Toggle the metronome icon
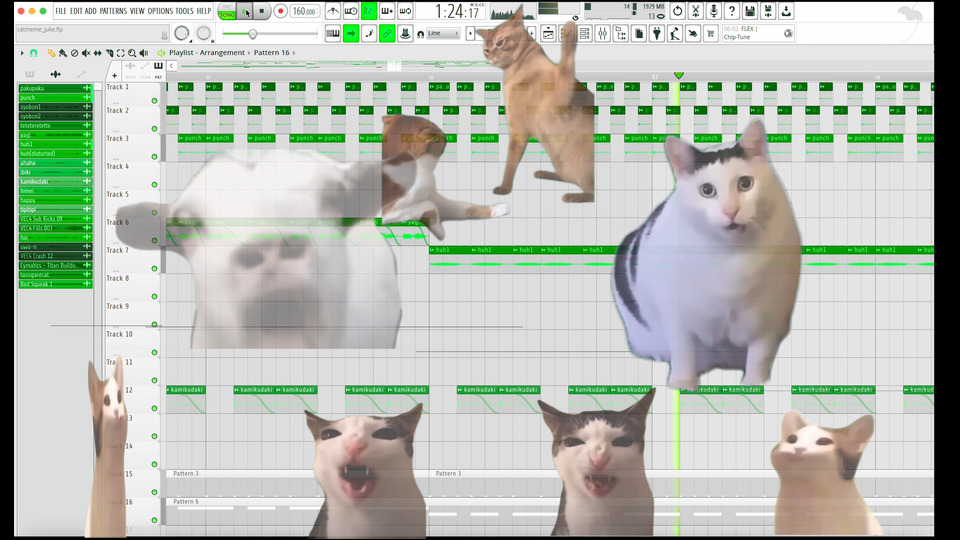The height and width of the screenshot is (540, 960). [x=333, y=11]
